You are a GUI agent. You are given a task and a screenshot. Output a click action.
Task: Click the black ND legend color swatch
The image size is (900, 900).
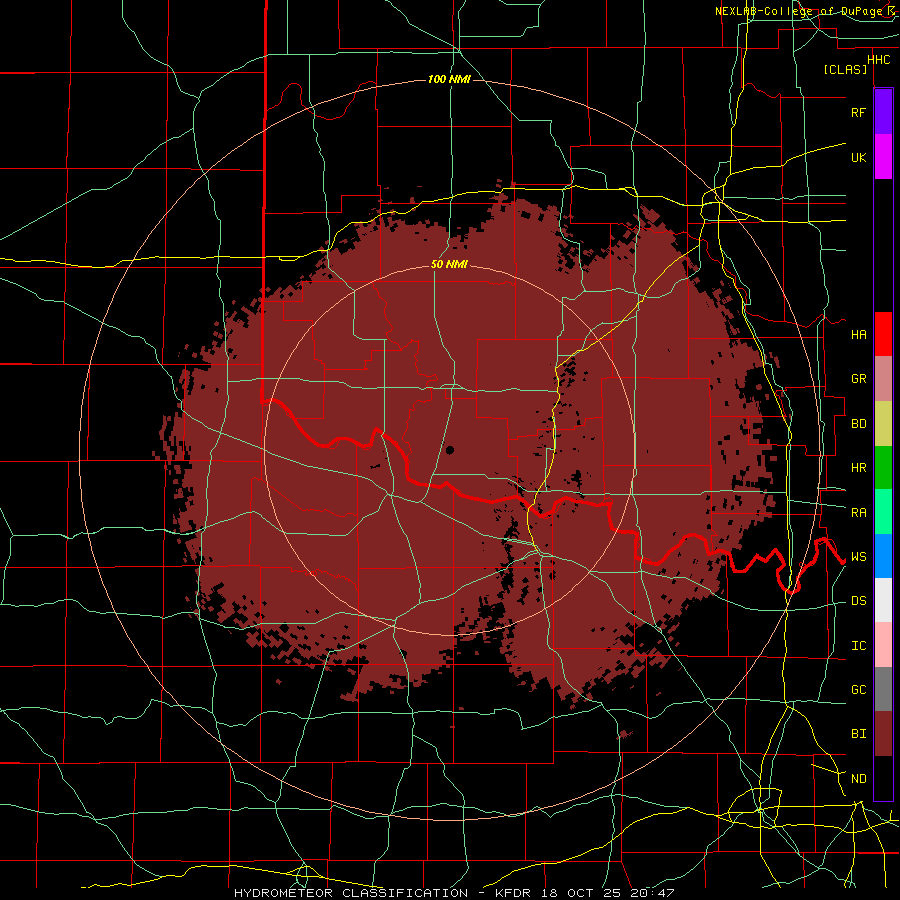[x=883, y=778]
